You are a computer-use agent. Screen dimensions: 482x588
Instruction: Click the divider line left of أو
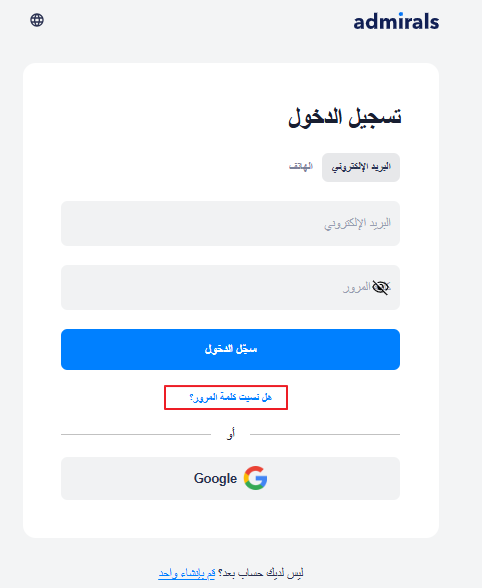(x=136, y=435)
